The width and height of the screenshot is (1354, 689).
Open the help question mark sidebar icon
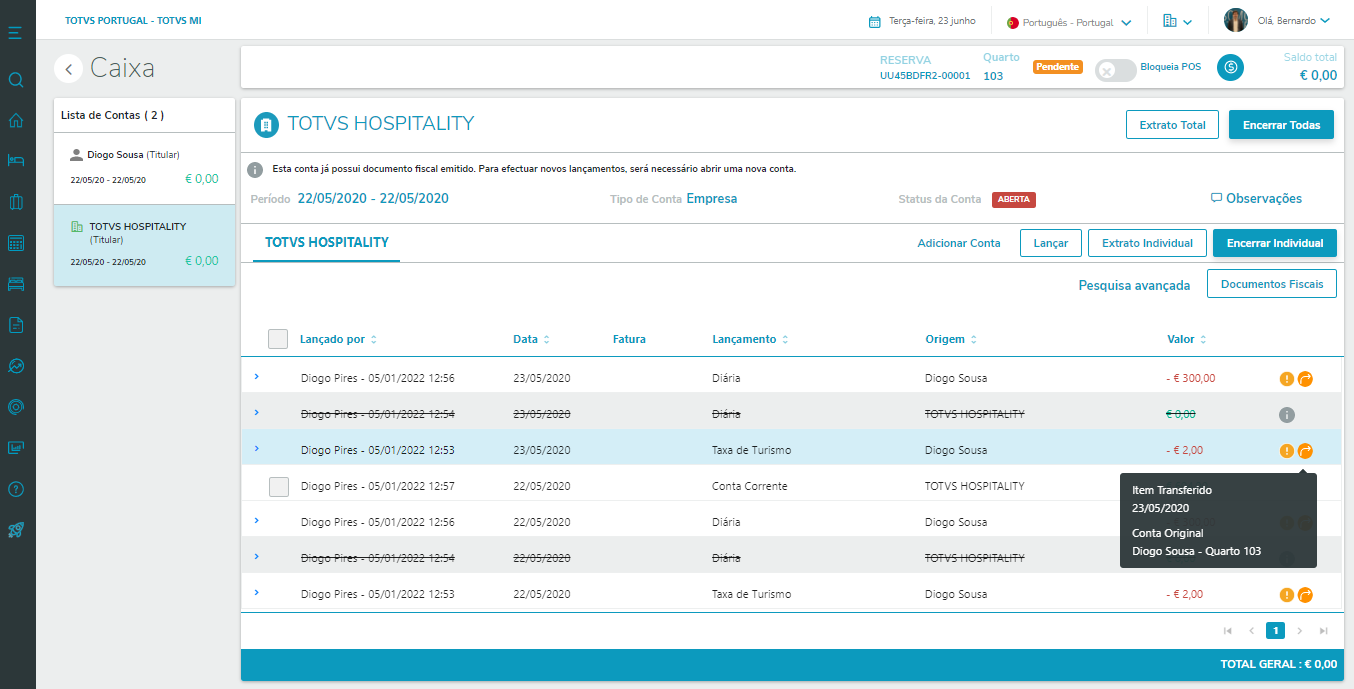click(15, 489)
